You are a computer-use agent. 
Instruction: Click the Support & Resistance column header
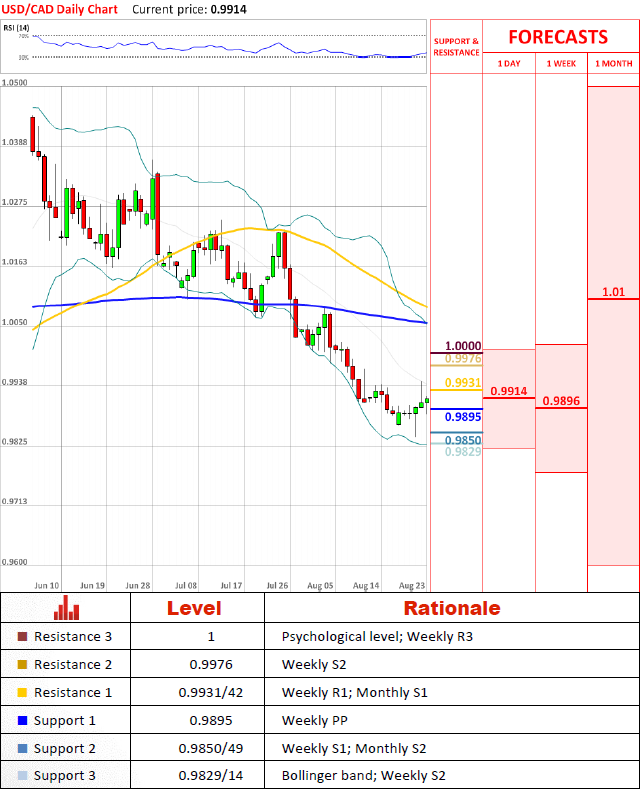click(456, 47)
